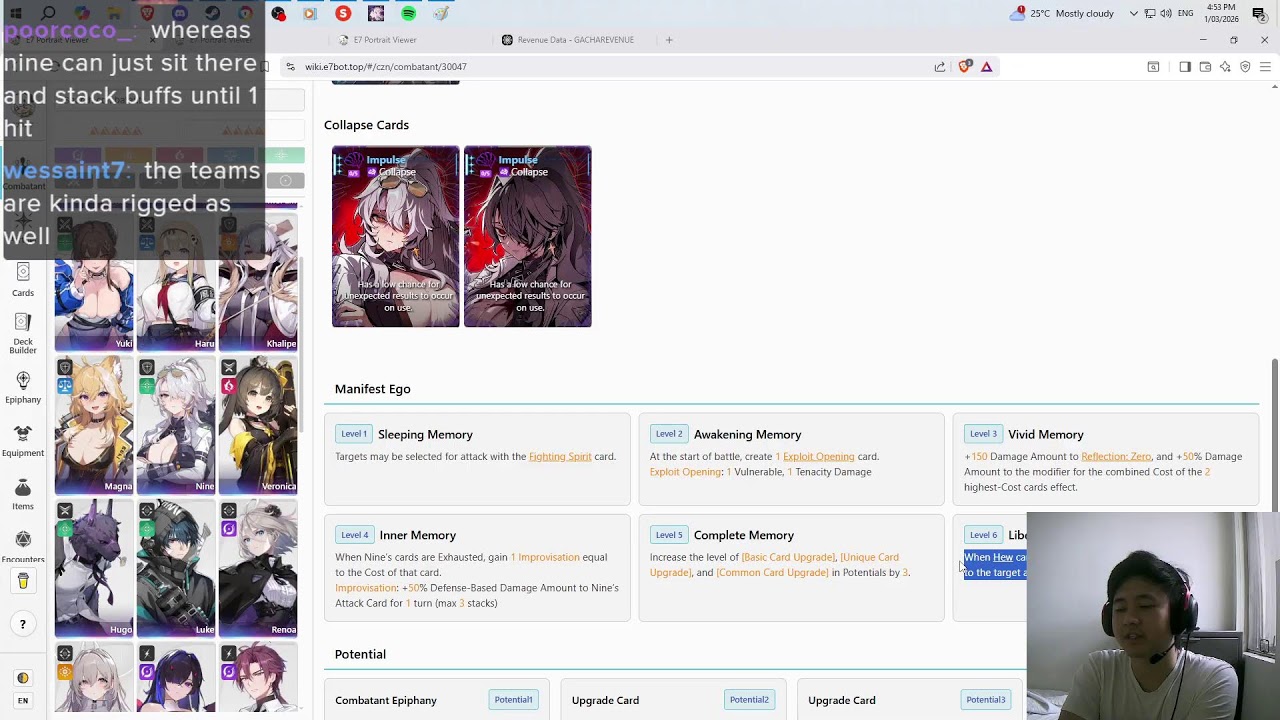This screenshot has height=720, width=1280.
Task: Toggle the browser sidebar panel
Action: click(x=1185, y=67)
